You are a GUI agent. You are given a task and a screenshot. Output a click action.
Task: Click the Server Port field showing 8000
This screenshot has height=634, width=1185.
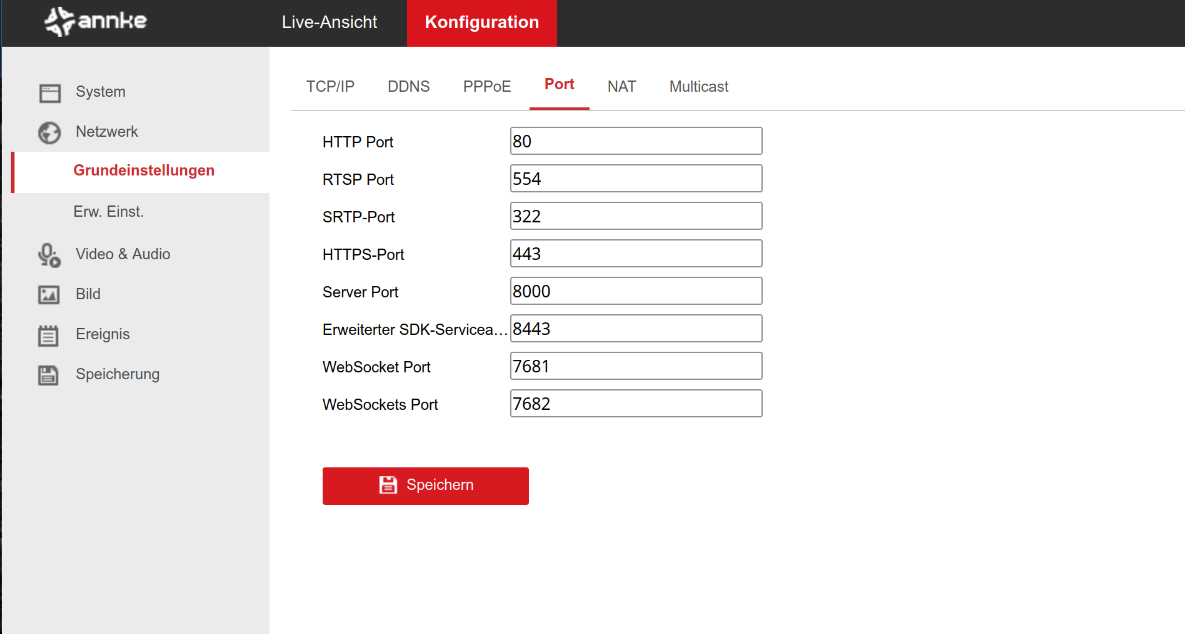pyautogui.click(x=636, y=291)
